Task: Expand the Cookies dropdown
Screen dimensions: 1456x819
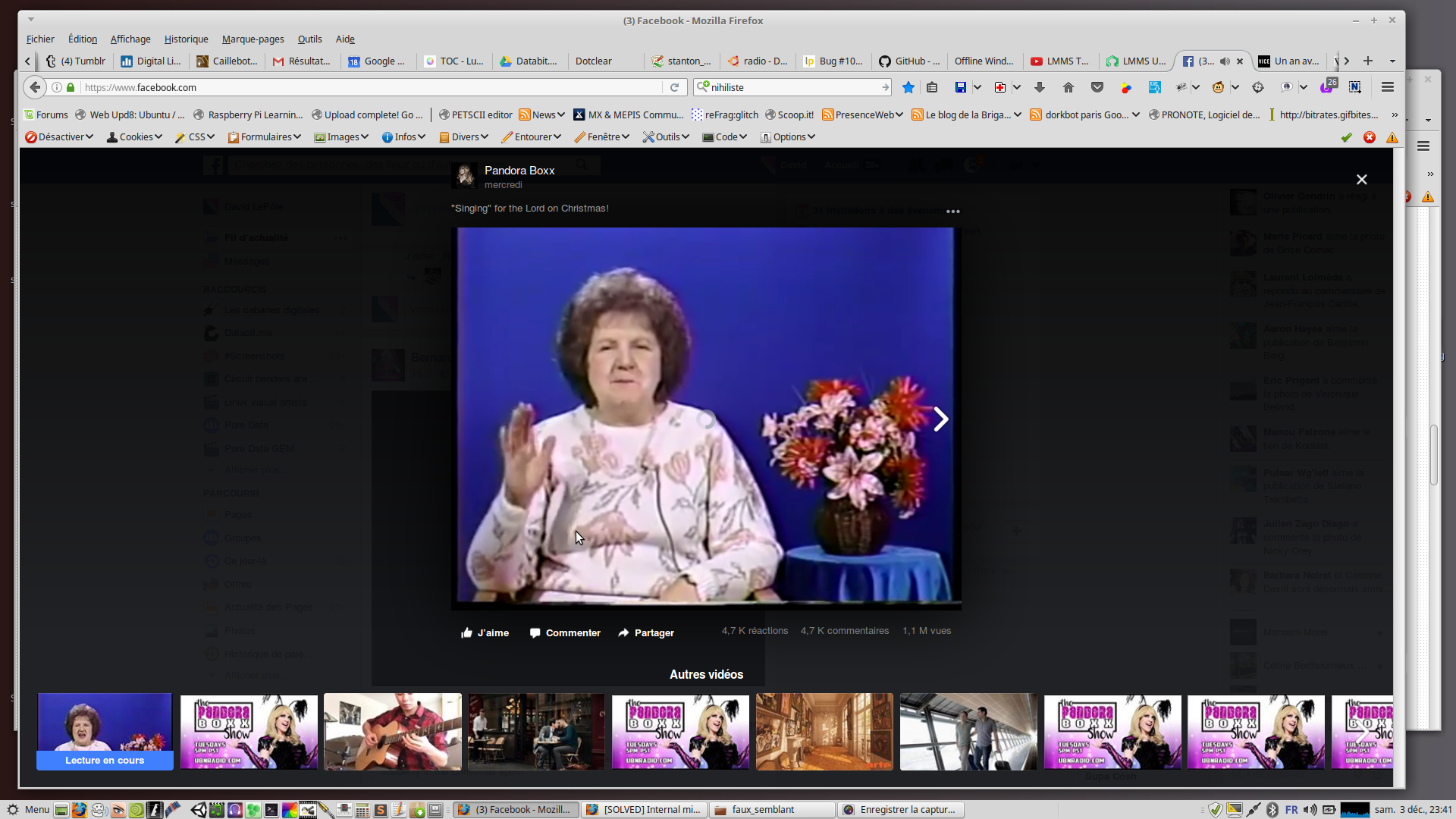Action: click(135, 137)
